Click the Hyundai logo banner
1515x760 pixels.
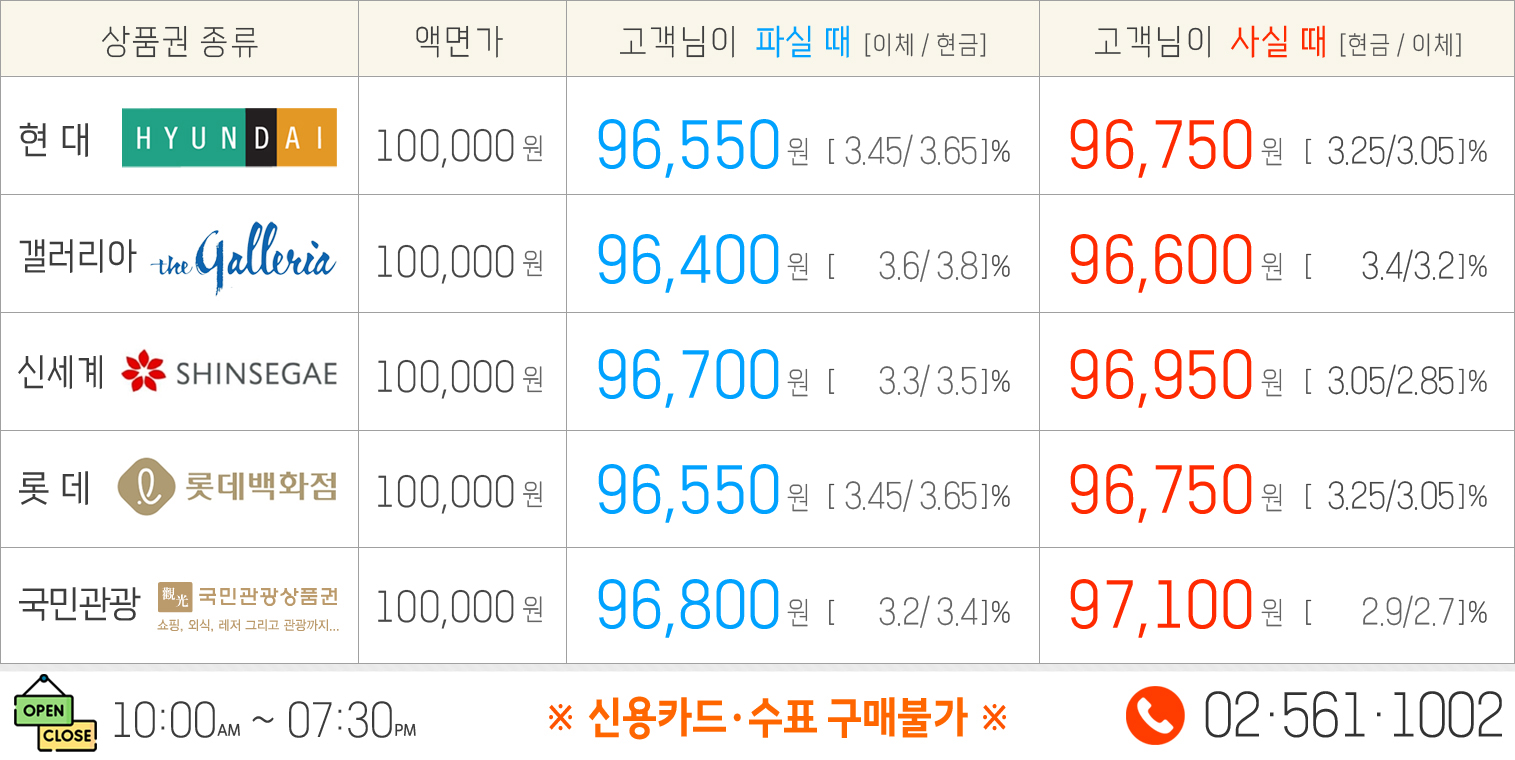click(229, 138)
